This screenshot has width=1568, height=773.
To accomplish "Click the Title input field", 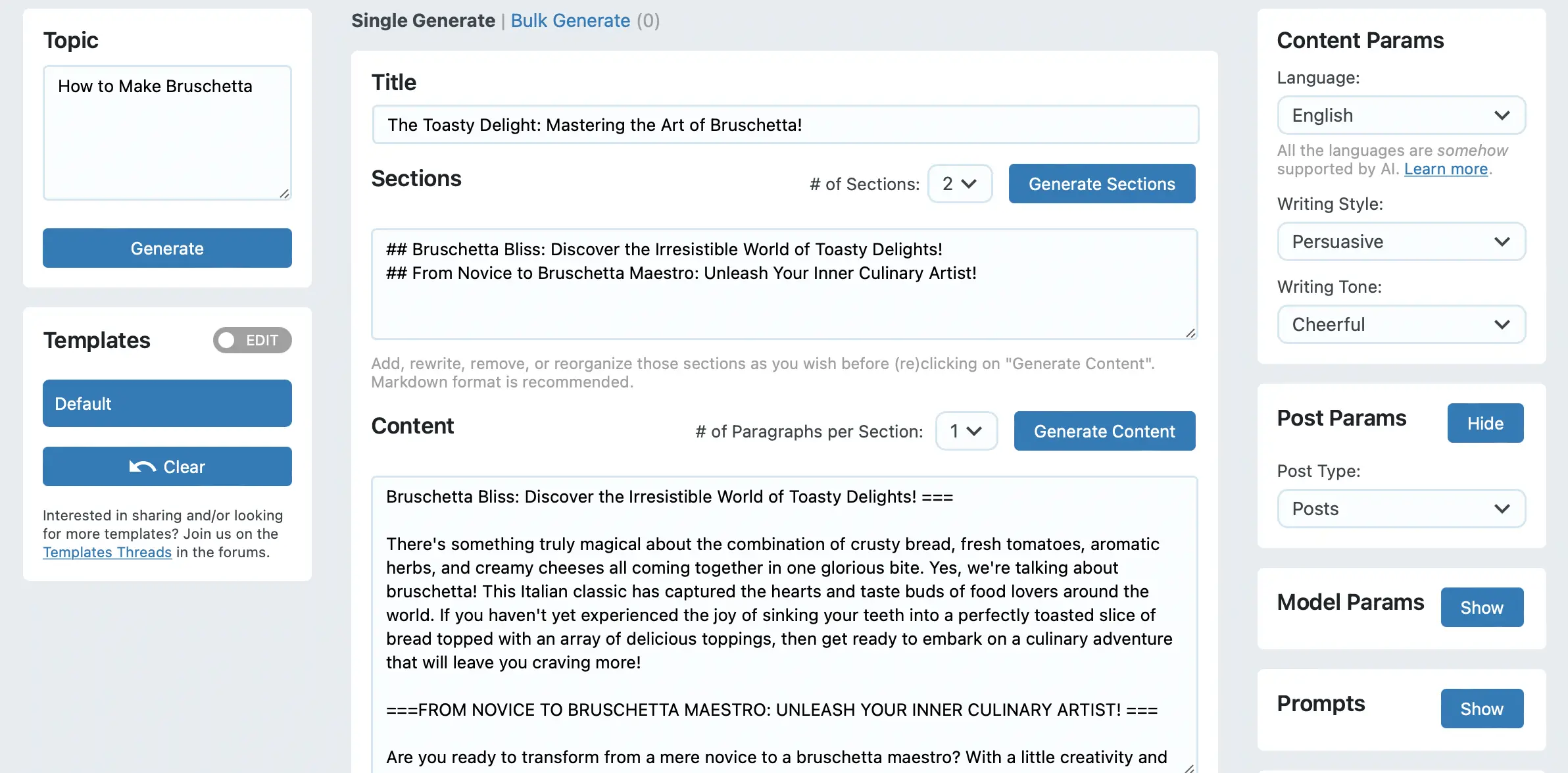I will tap(785, 124).
